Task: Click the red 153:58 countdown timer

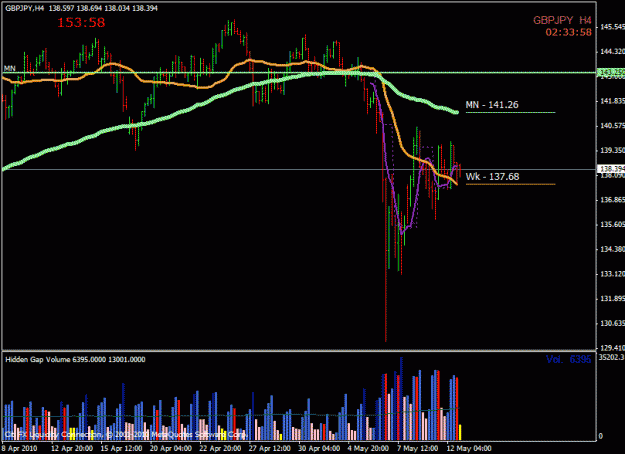Action: coord(81,23)
